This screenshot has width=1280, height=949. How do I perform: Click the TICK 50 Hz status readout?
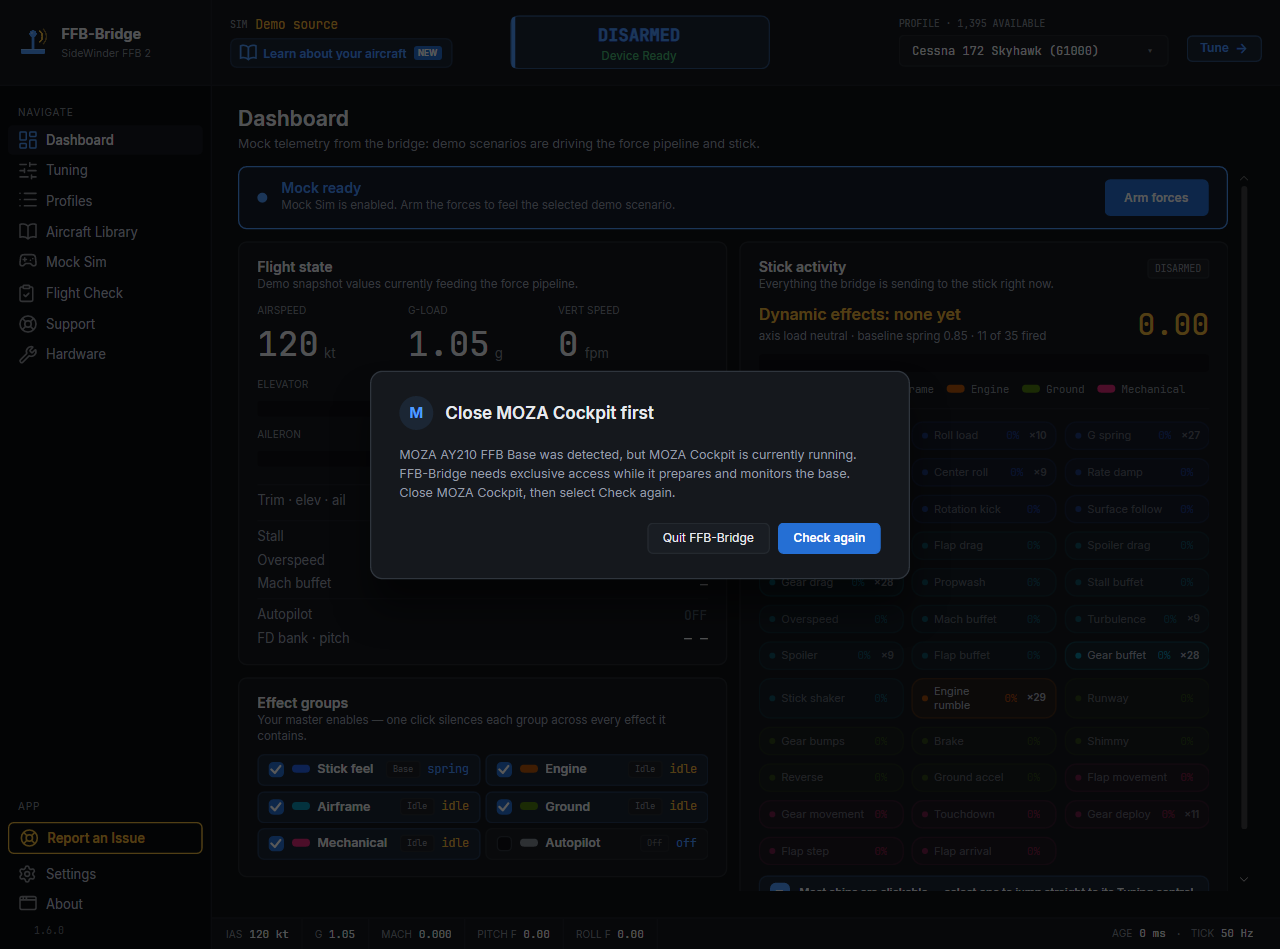point(1222,934)
